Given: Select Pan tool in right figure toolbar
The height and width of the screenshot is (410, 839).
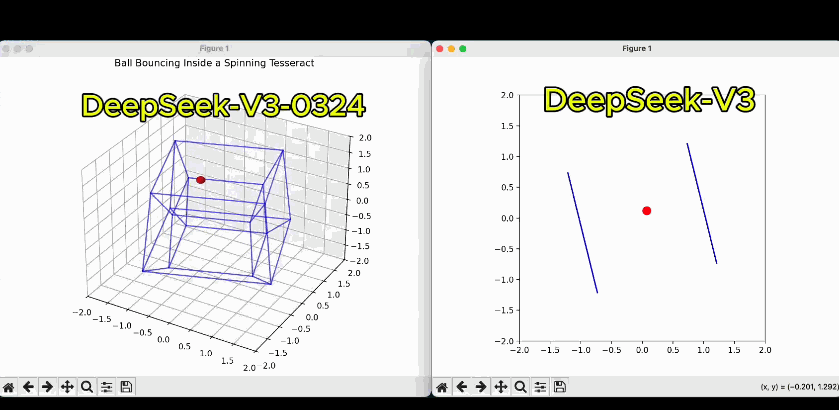Looking at the screenshot, I should (500, 386).
